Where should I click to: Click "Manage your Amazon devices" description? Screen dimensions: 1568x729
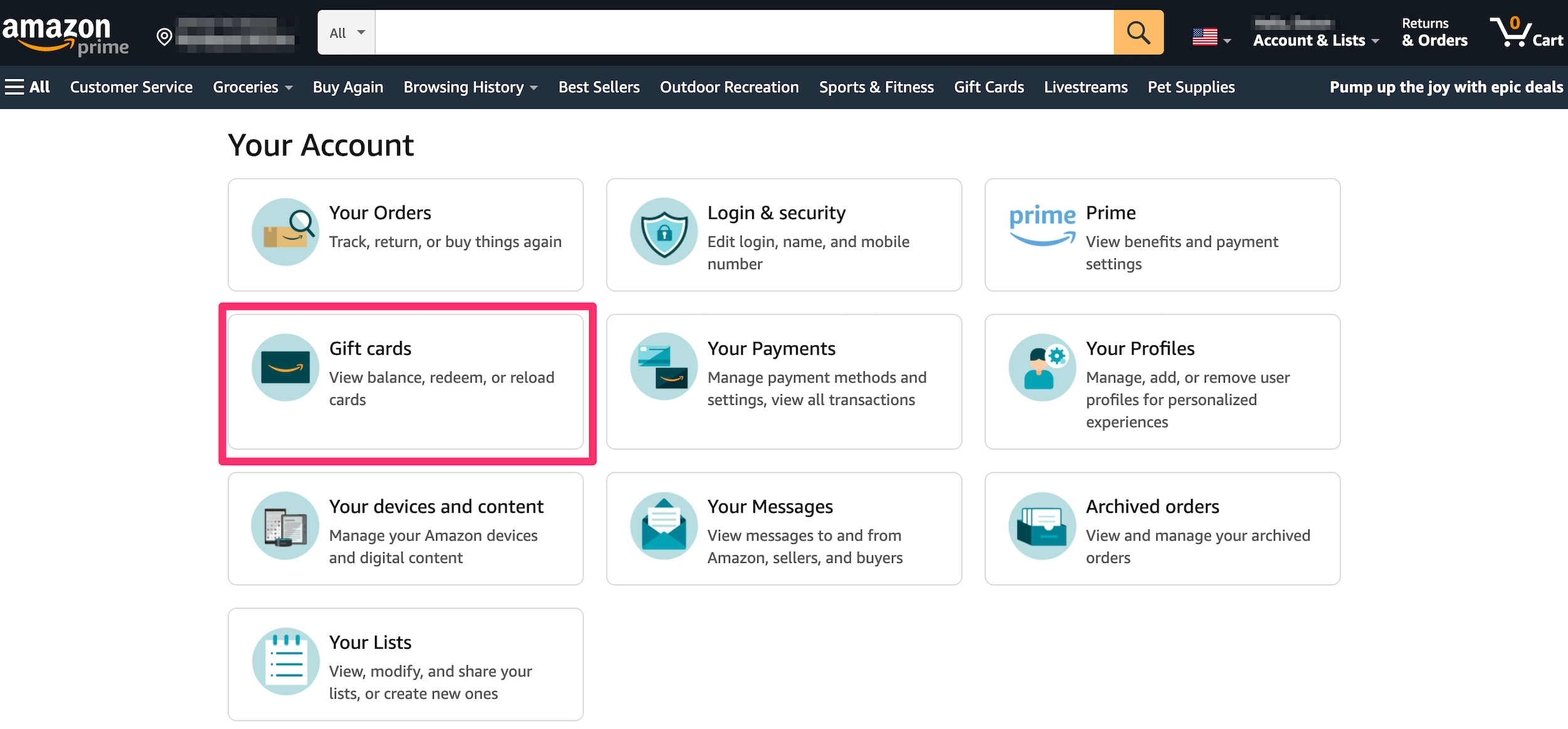[x=433, y=547]
